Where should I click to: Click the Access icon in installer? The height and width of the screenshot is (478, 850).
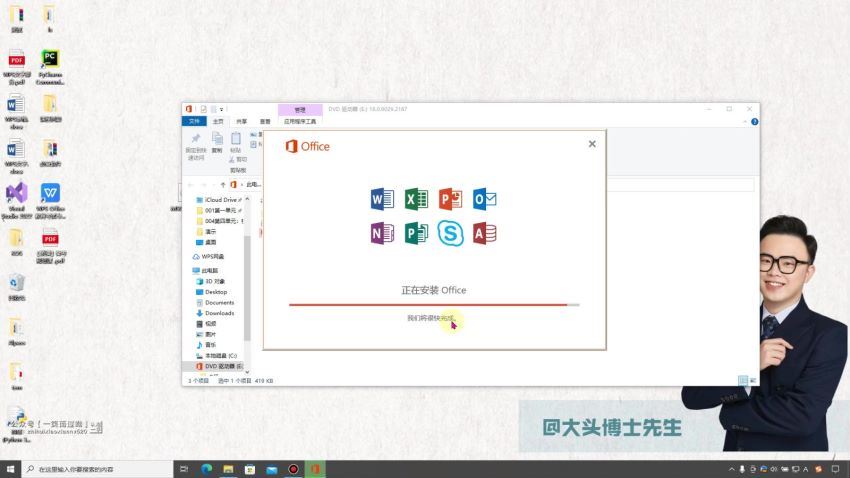(x=485, y=233)
